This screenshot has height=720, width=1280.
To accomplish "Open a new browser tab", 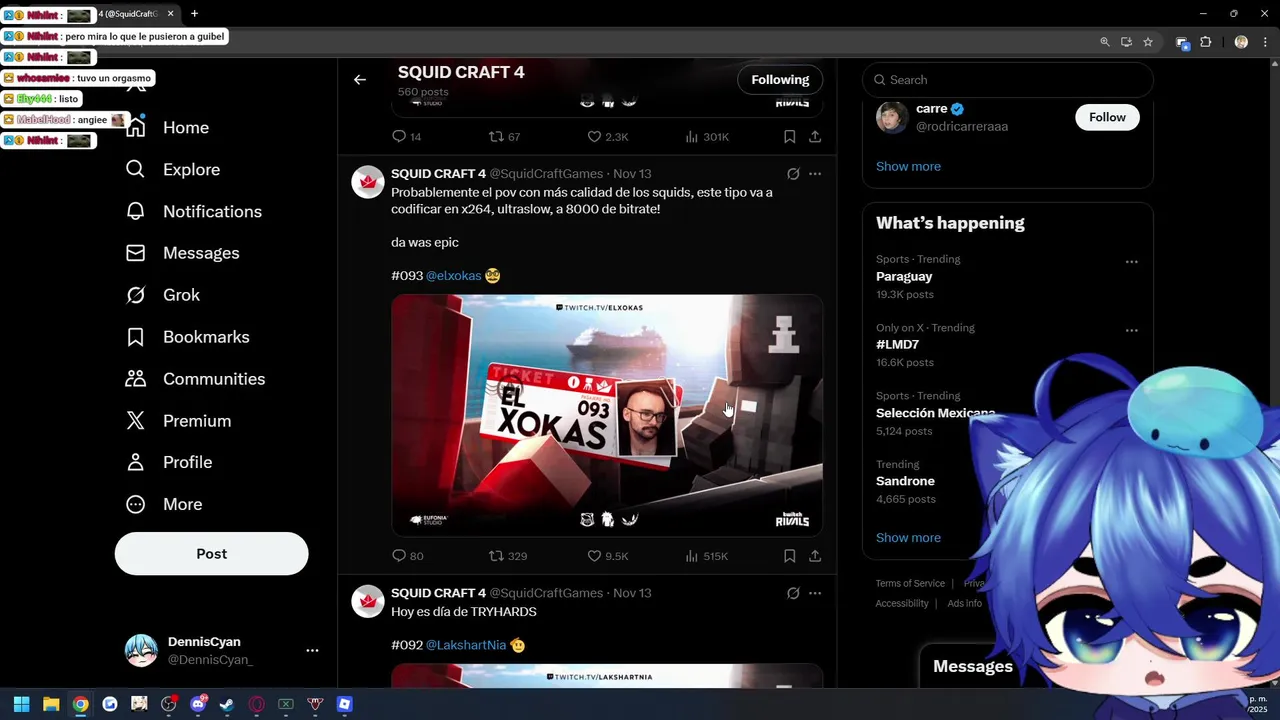I will click(194, 14).
